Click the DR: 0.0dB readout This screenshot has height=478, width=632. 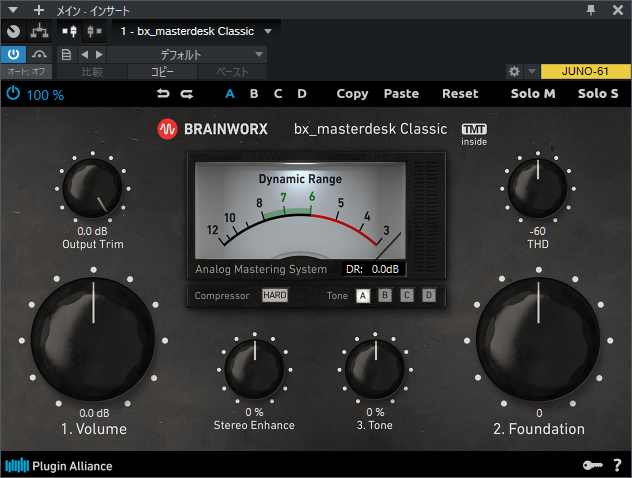372,269
